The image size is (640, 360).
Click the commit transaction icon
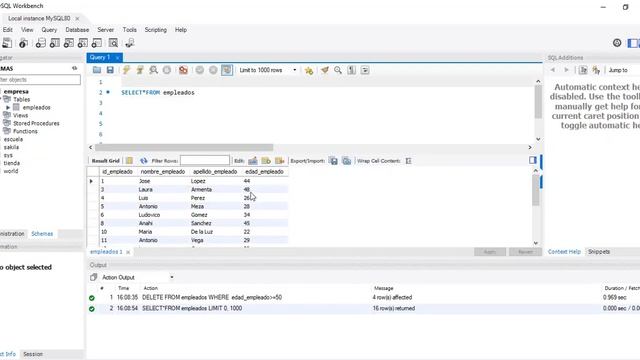pyautogui.click(x=200, y=70)
